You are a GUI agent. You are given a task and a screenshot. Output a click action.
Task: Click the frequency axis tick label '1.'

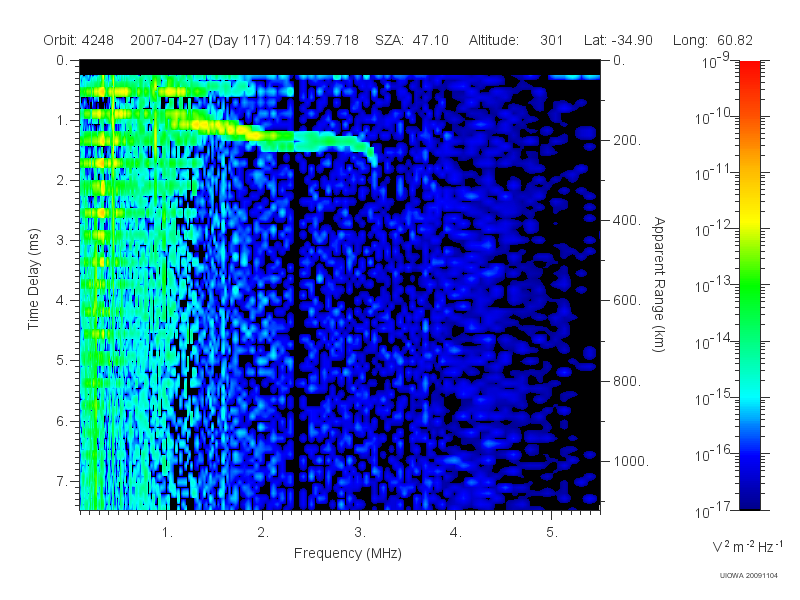coord(167,533)
